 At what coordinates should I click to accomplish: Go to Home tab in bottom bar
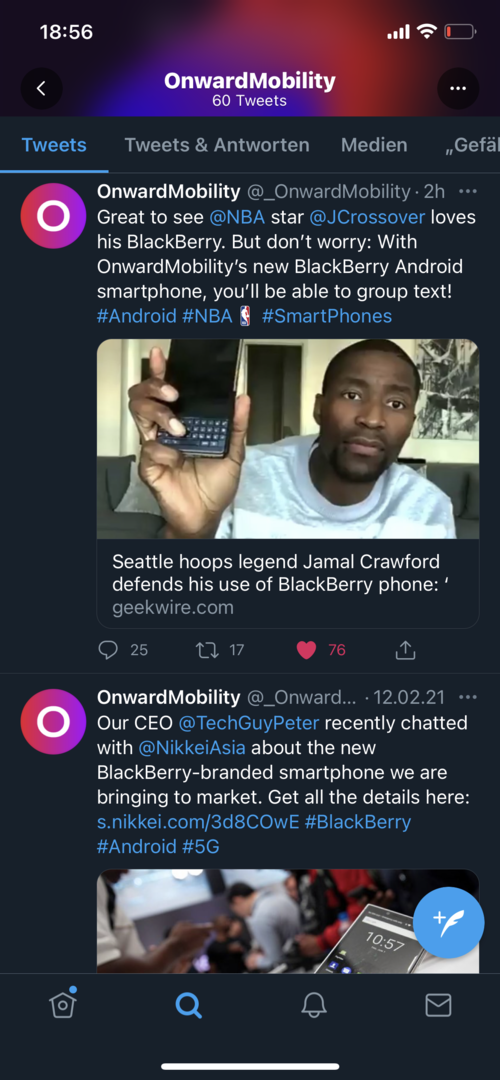[x=63, y=1004]
